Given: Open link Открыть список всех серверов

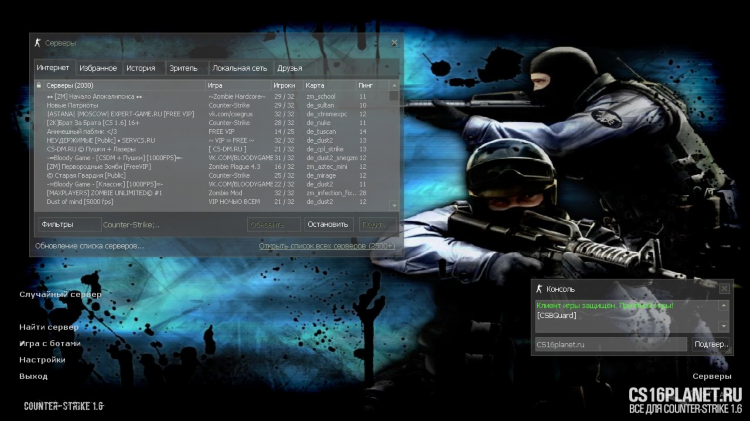Looking at the screenshot, I should [x=327, y=245].
